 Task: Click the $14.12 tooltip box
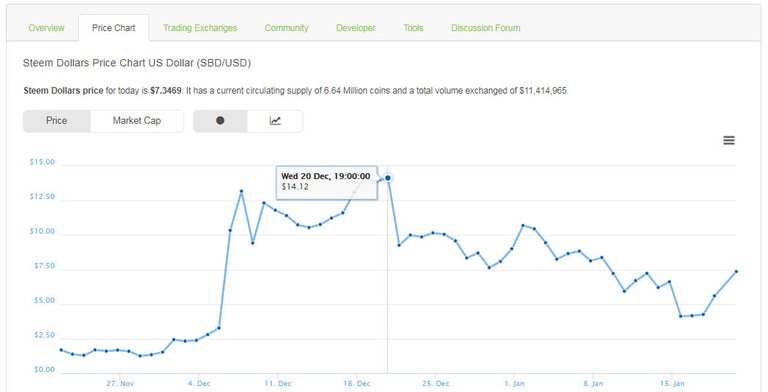(x=327, y=182)
